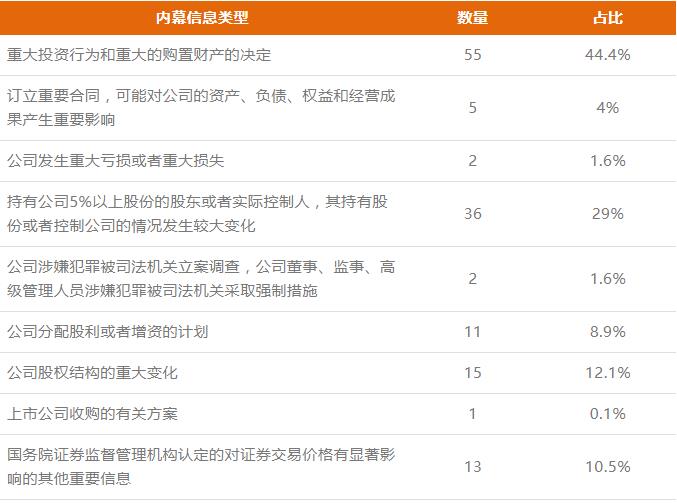Select the 公司股权结构的重大变化 row text
This screenshot has height=503, width=677.
(92, 372)
